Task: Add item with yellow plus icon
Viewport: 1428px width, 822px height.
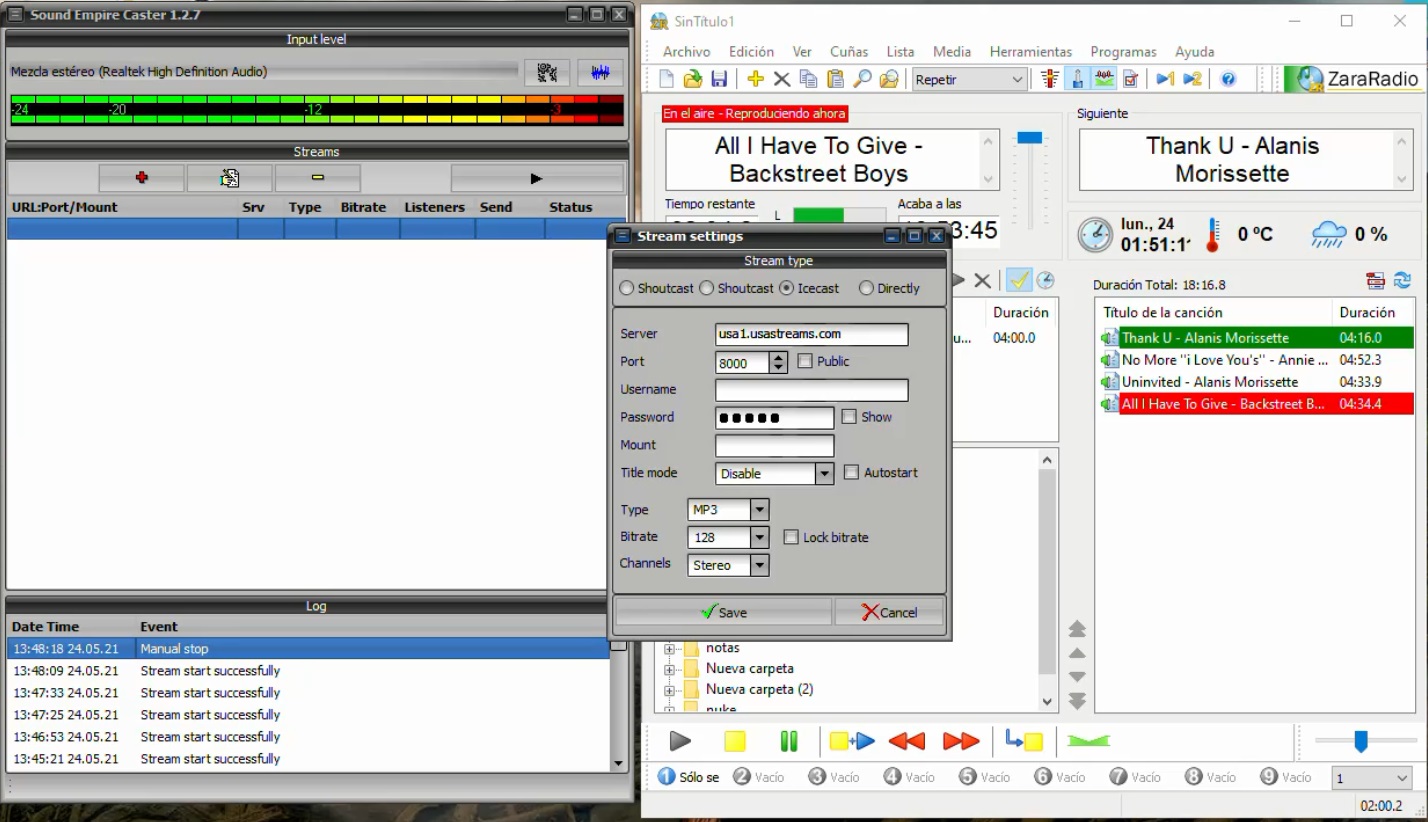Action: coord(755,79)
